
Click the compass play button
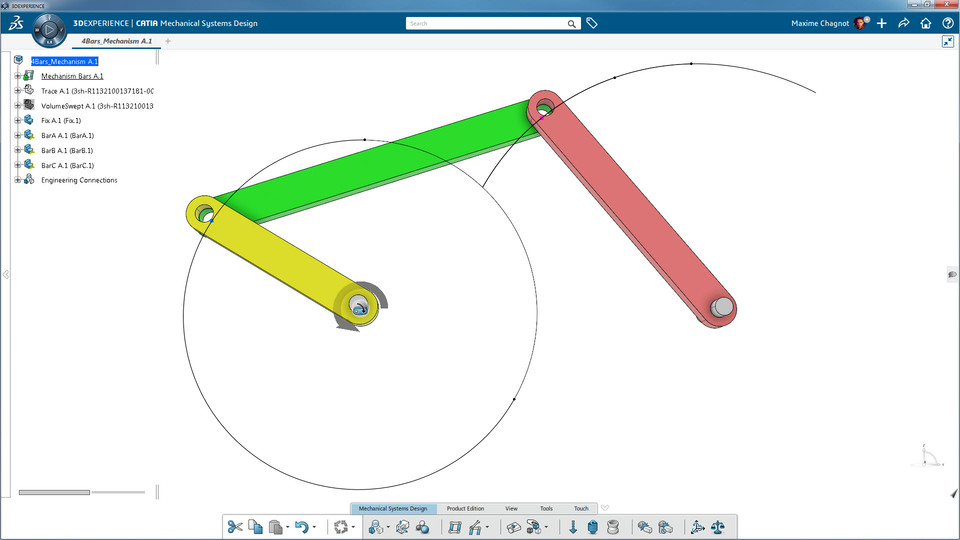[50, 29]
